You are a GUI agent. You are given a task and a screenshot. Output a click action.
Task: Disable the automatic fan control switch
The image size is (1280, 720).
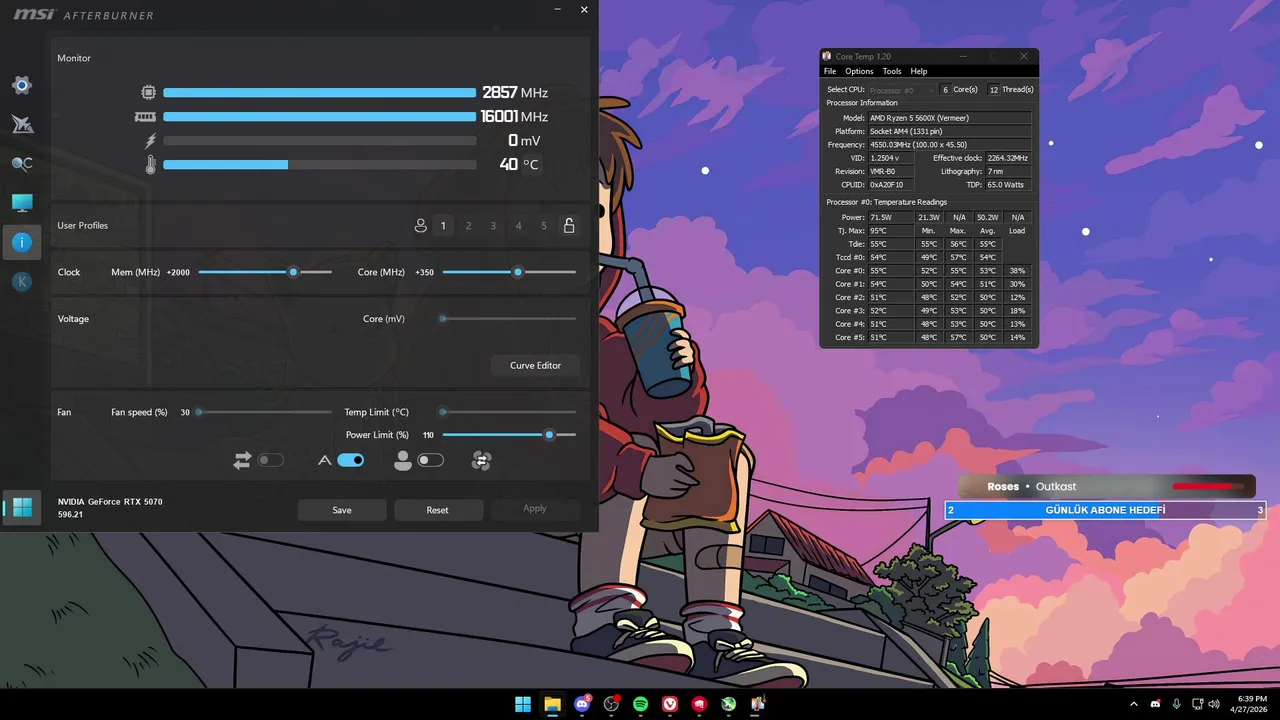click(x=351, y=460)
